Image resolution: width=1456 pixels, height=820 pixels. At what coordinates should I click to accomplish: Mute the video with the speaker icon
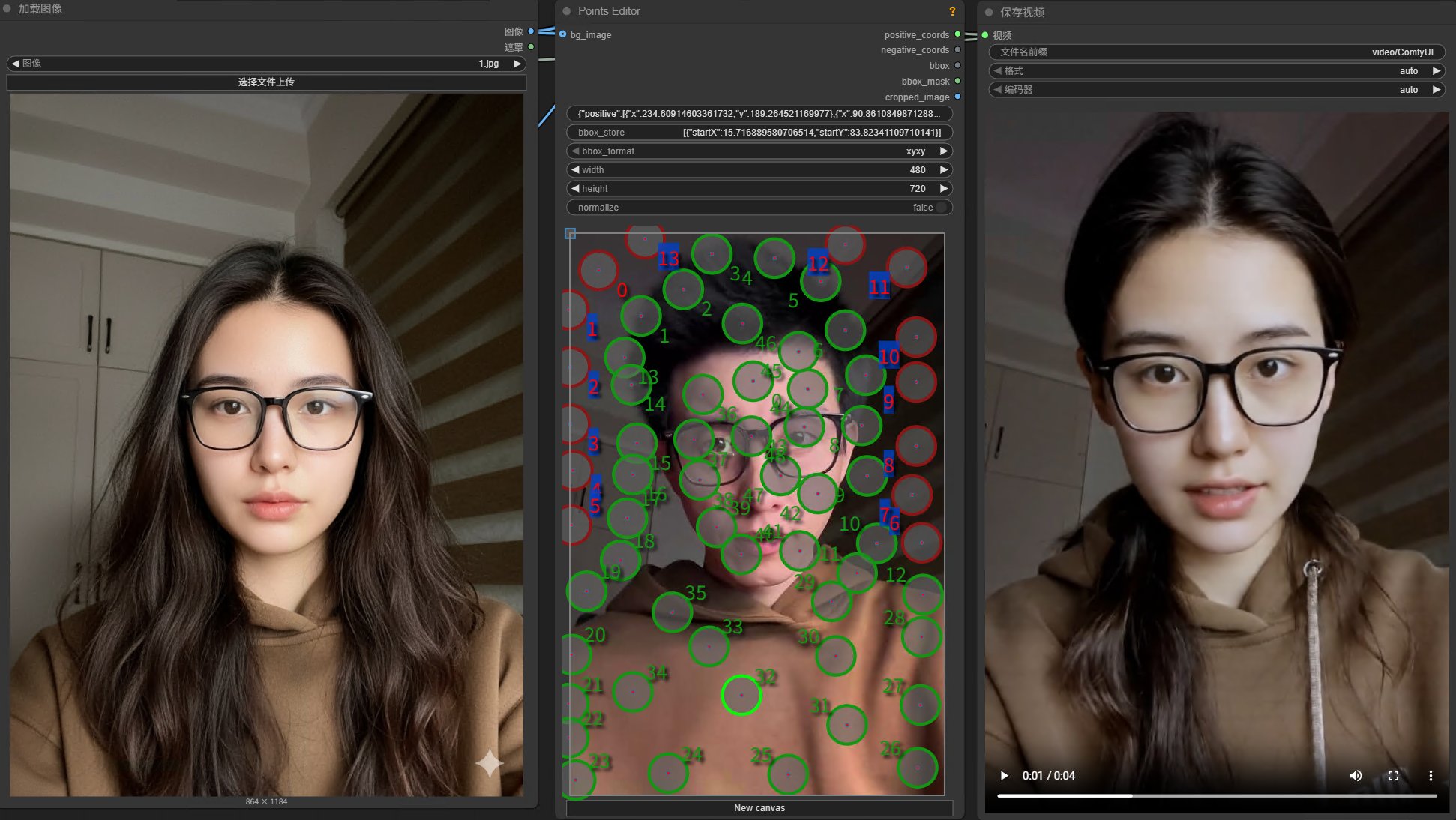coord(1356,775)
